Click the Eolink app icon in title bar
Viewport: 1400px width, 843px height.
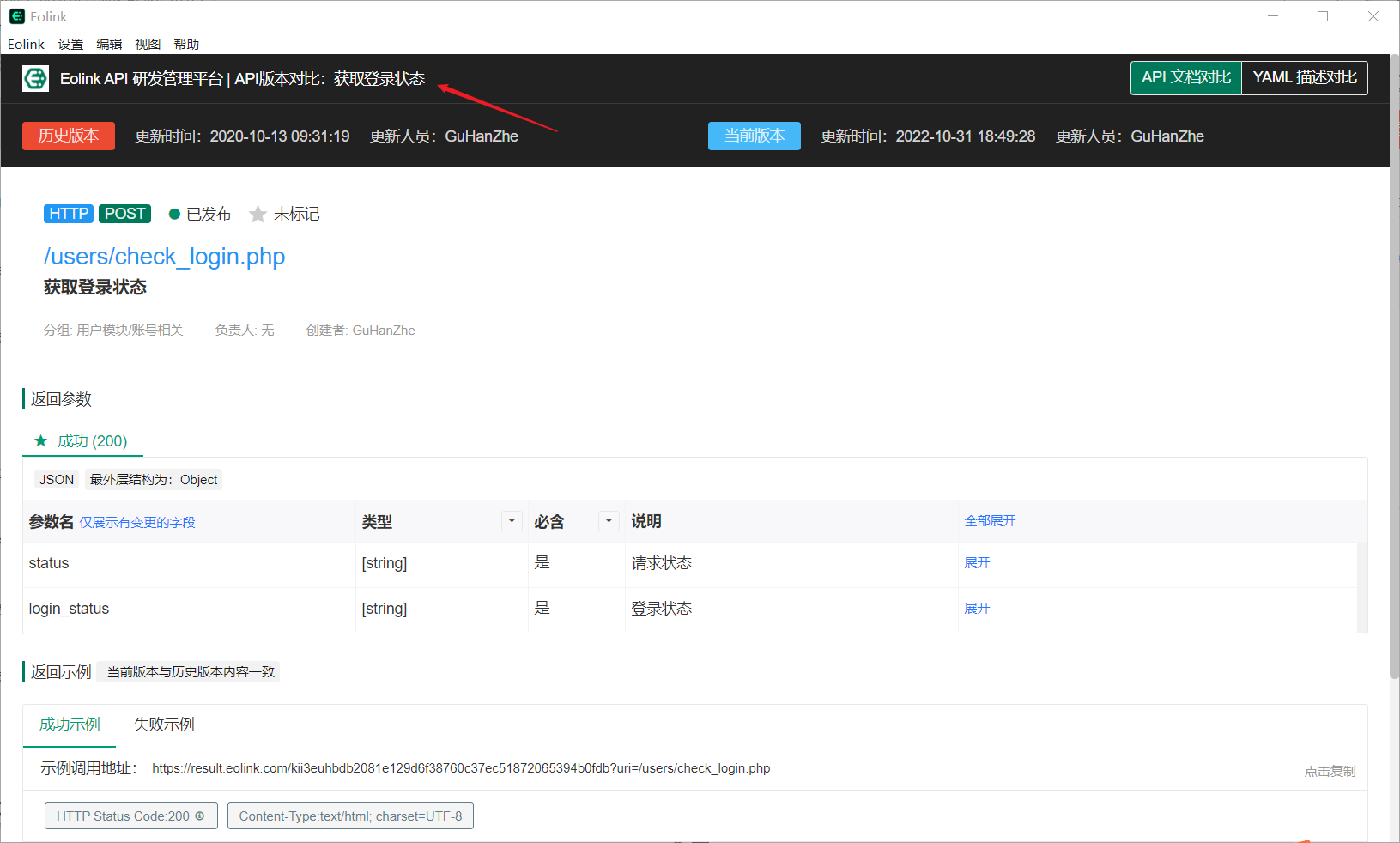[16, 16]
